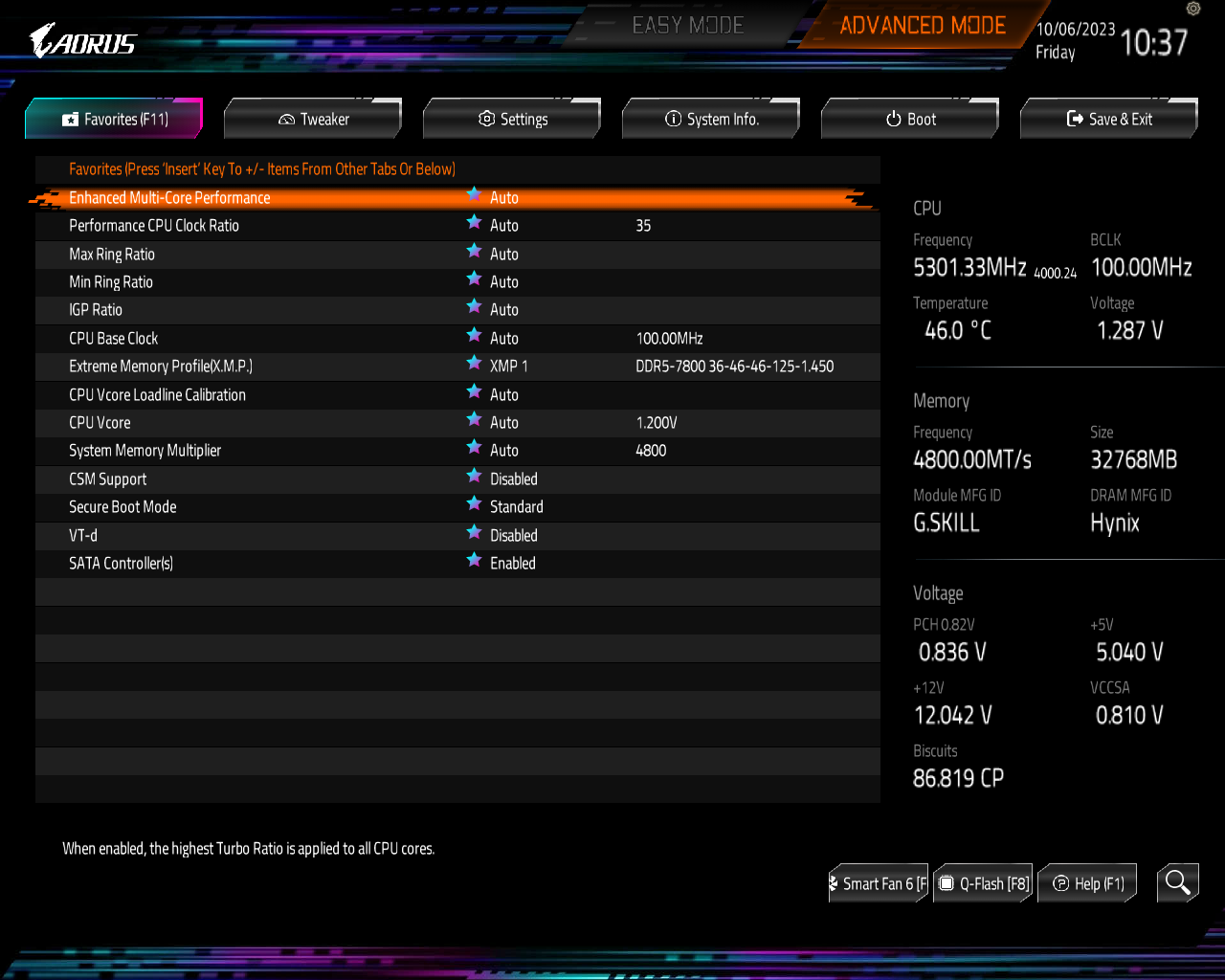
Task: Click the 5301.33MHz CPU frequency reading
Action: [x=969, y=267]
